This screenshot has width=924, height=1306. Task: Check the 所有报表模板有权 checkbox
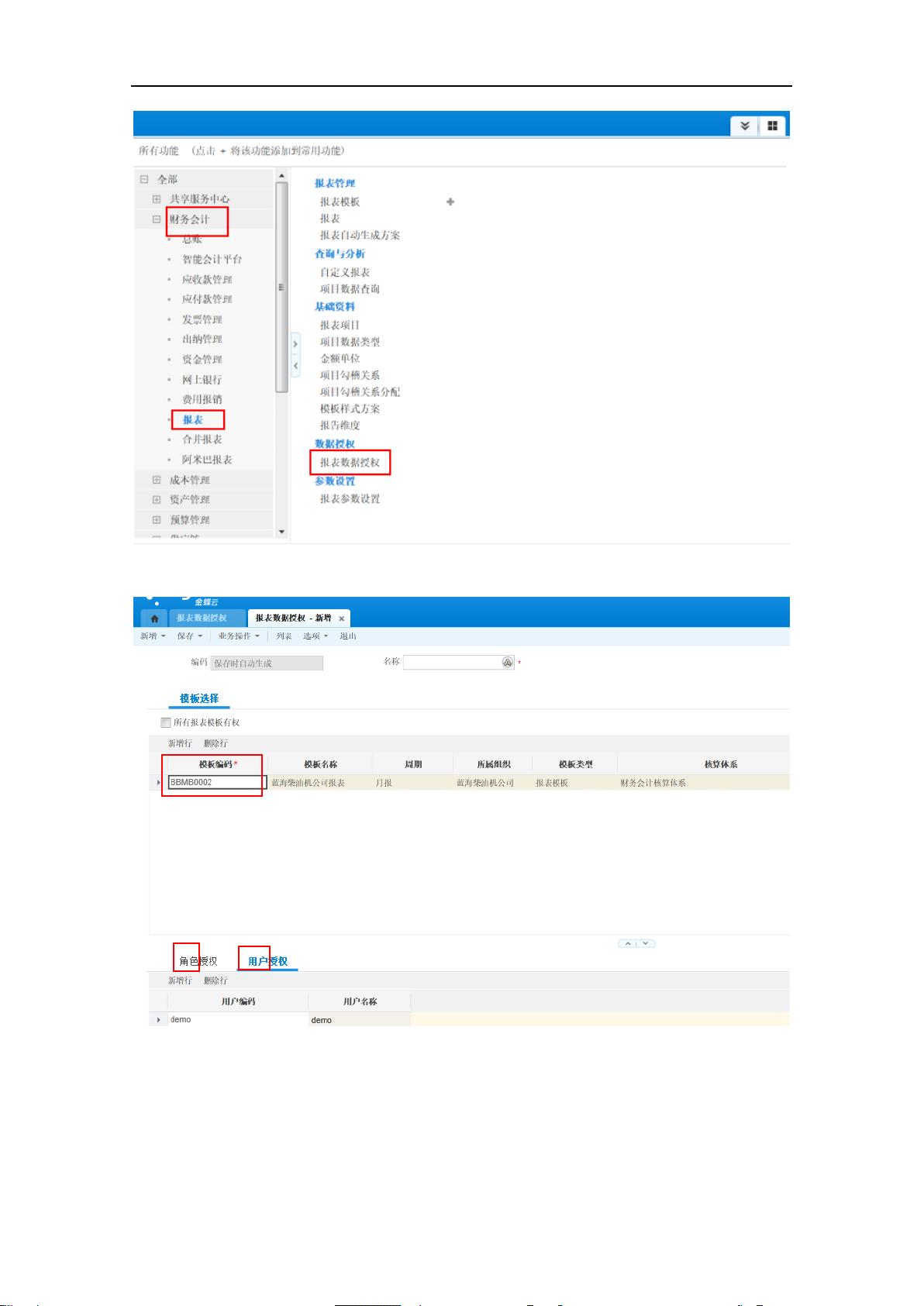click(165, 722)
